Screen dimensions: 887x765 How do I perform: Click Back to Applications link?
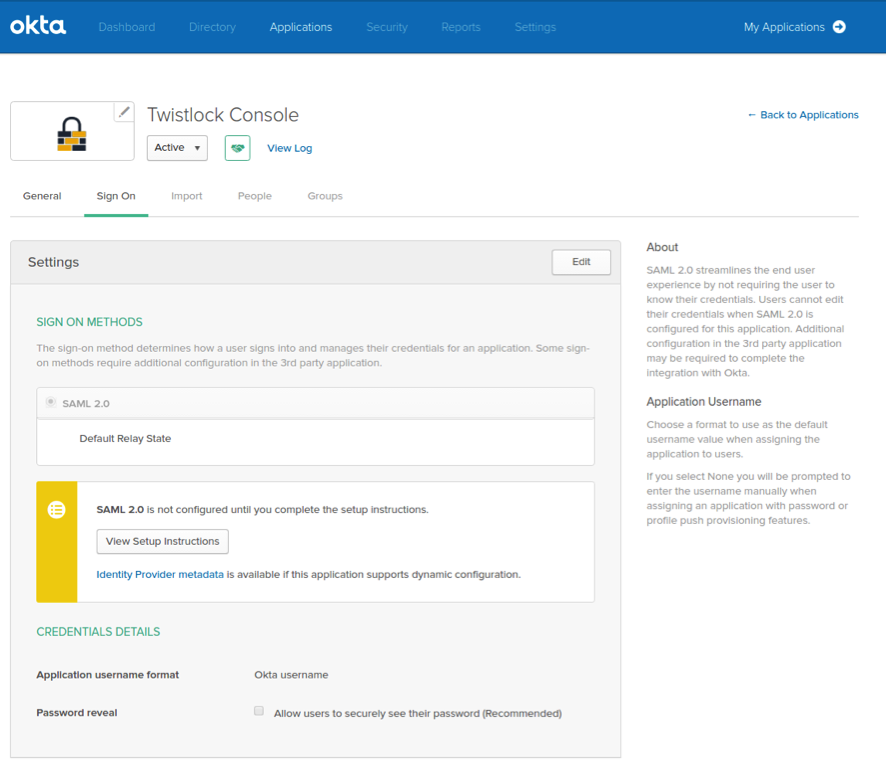coord(803,115)
